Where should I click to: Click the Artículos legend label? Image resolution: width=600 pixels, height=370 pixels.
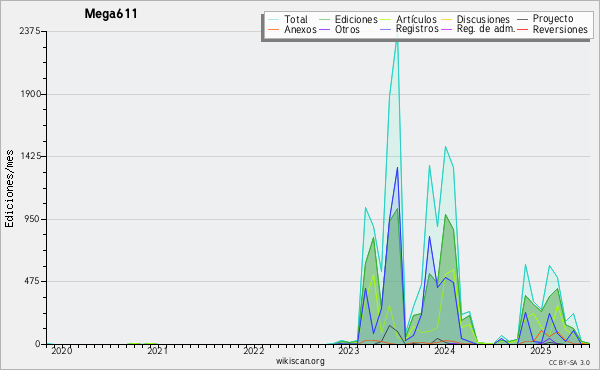tap(416, 19)
